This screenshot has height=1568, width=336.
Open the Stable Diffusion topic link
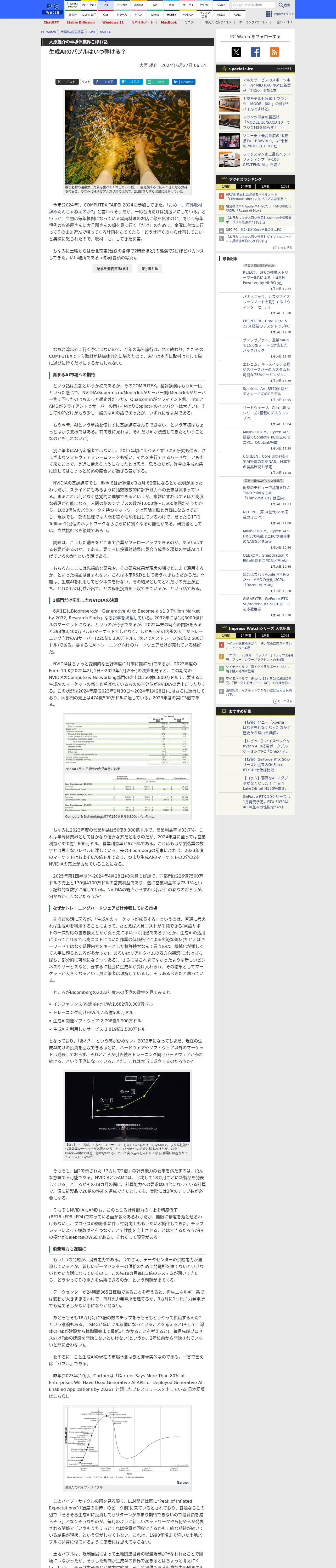click(81, 22)
